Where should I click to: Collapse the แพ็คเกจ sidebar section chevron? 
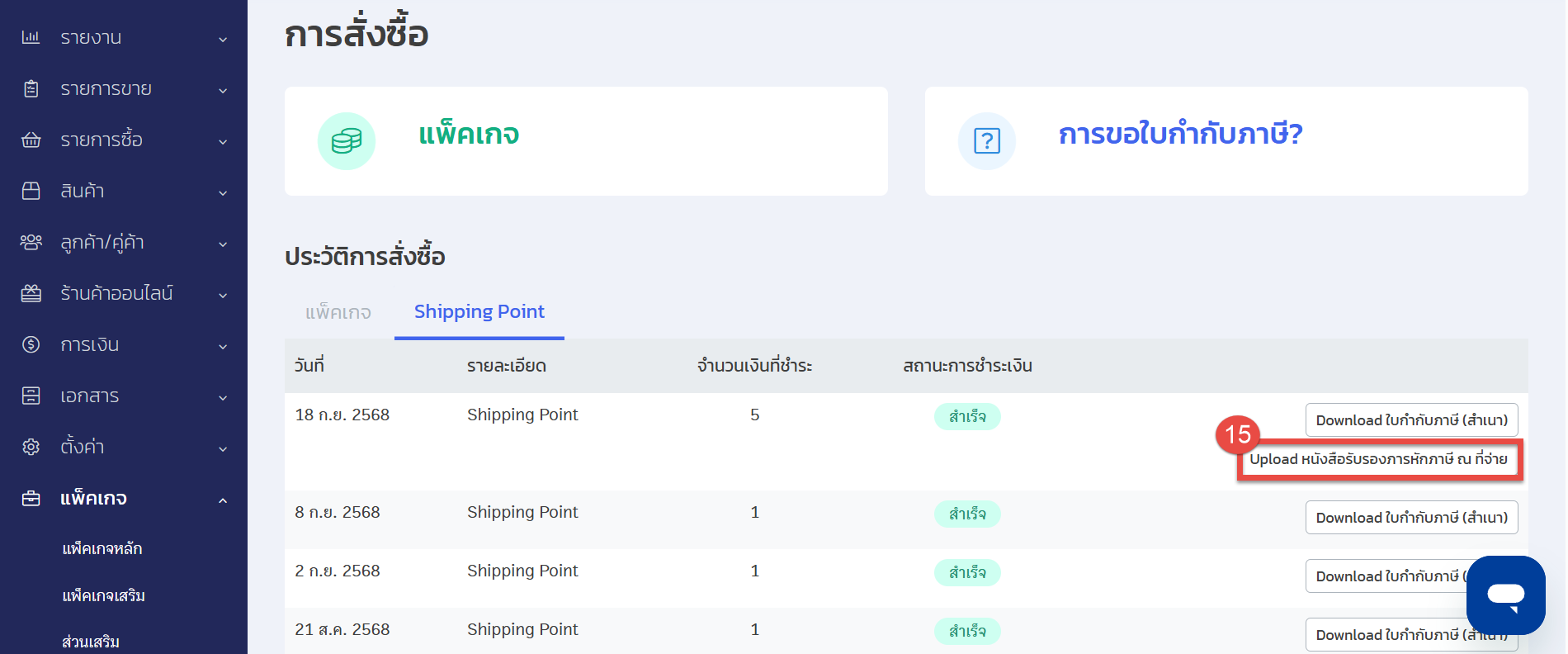[x=223, y=500]
